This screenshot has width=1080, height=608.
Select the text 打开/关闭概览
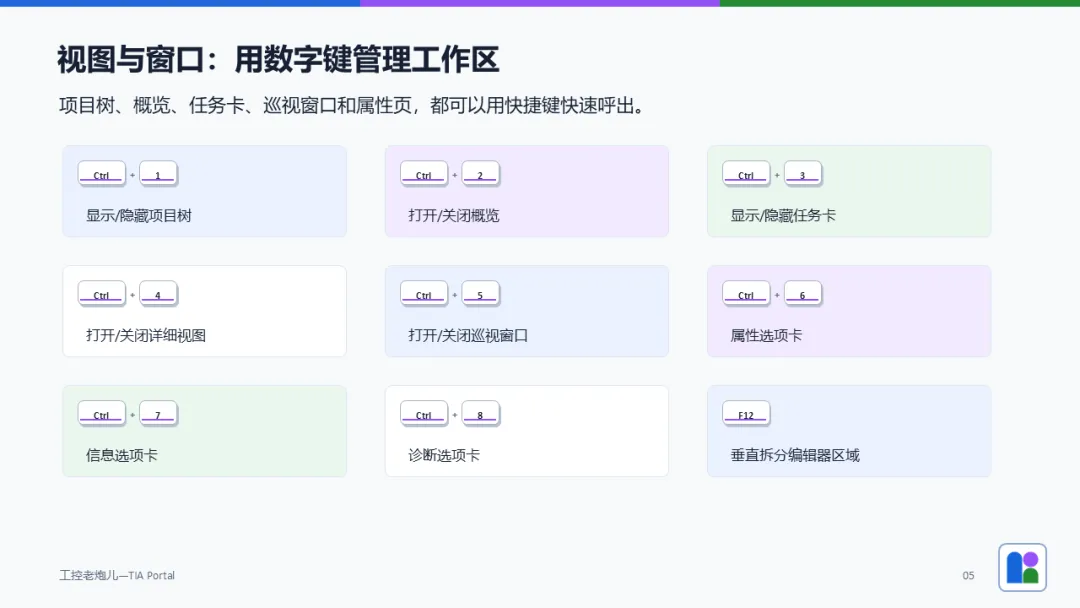click(x=453, y=216)
